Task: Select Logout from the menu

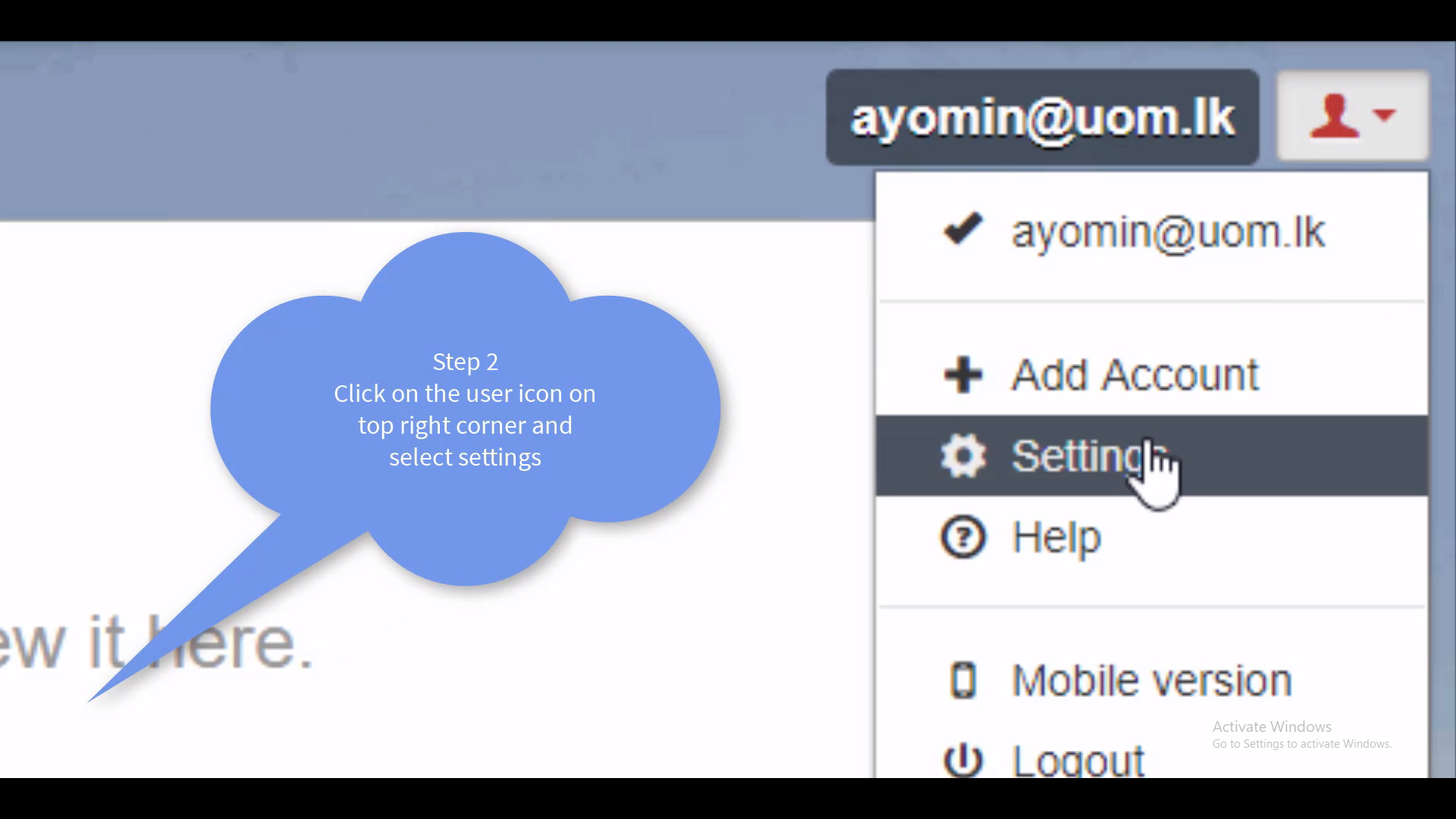Action: click(1078, 759)
